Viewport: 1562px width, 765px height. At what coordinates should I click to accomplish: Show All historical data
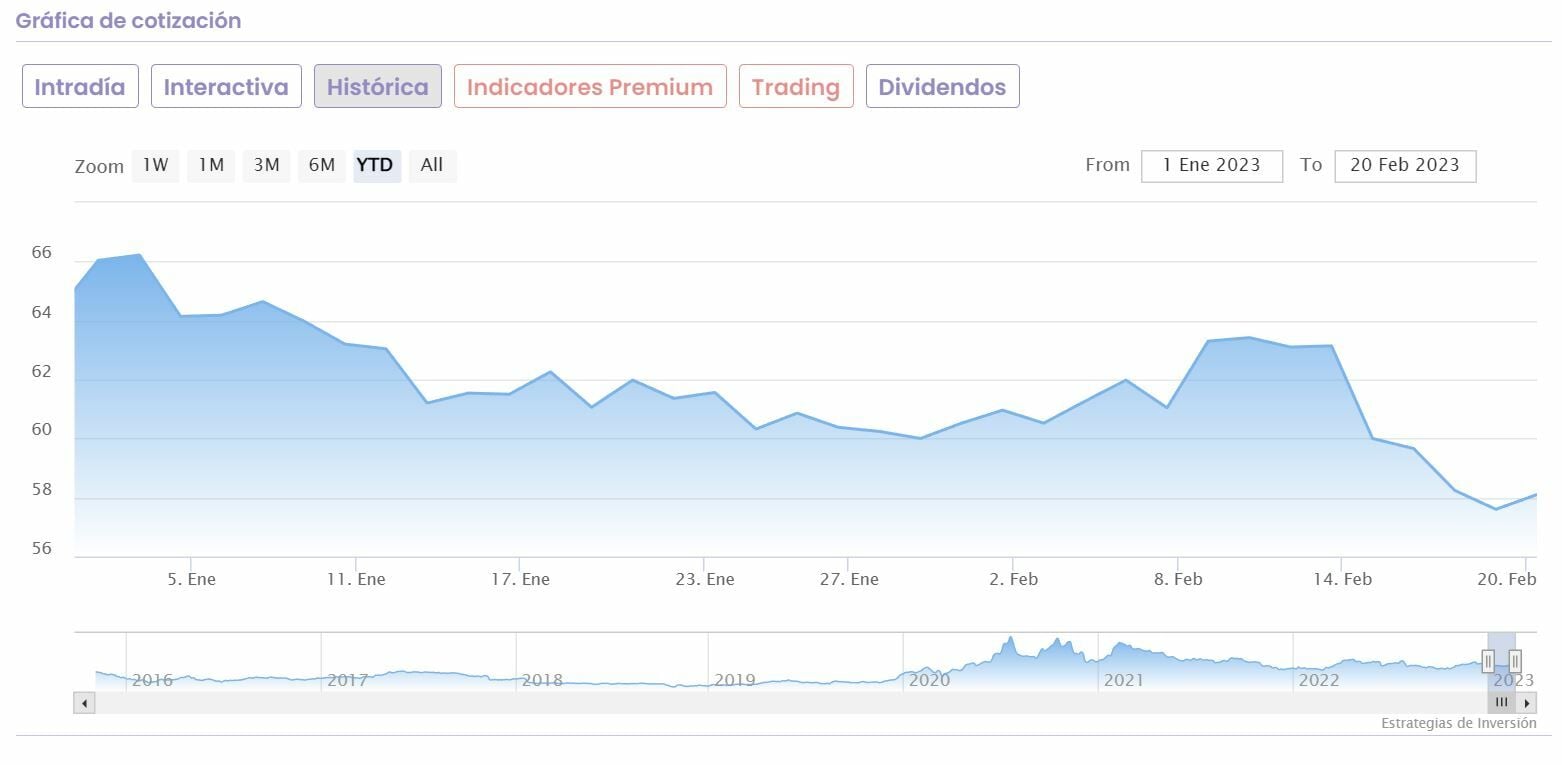(x=432, y=165)
